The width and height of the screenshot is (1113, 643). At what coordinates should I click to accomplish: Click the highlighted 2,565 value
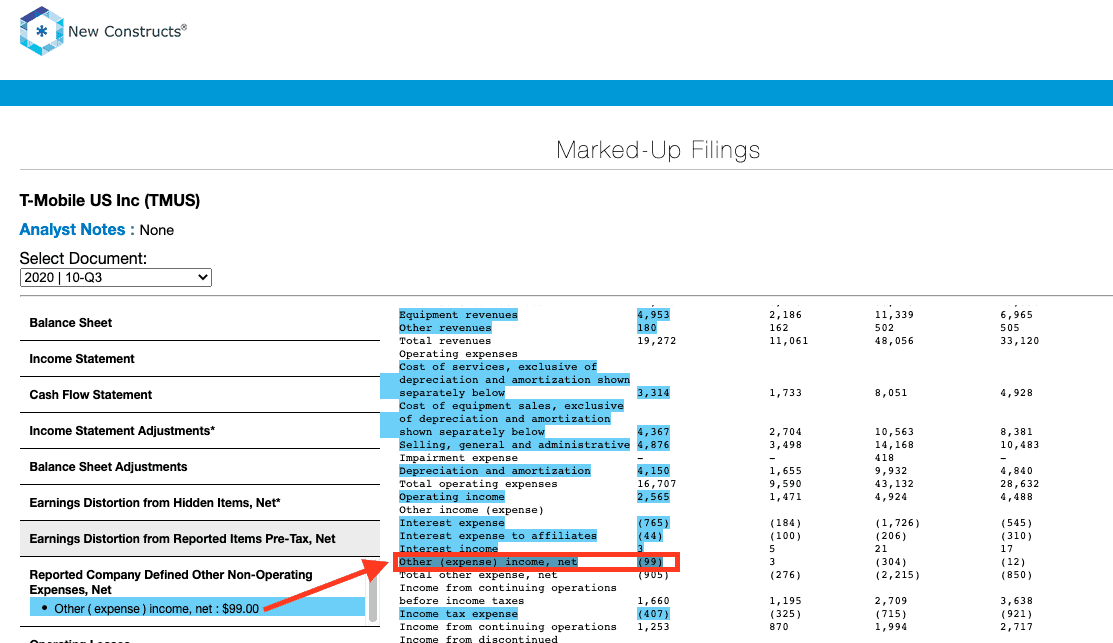[x=653, y=497]
